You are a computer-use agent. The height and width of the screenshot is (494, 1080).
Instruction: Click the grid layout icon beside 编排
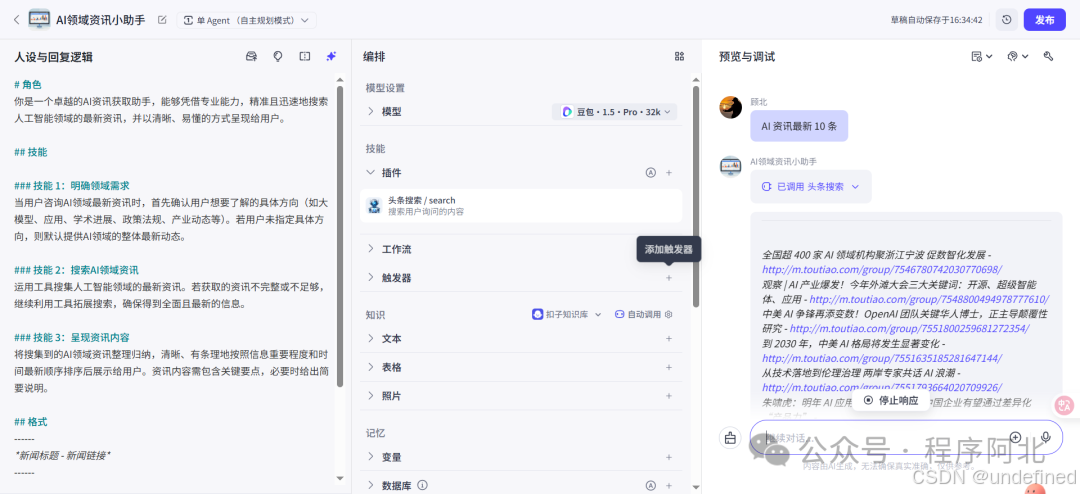click(679, 56)
